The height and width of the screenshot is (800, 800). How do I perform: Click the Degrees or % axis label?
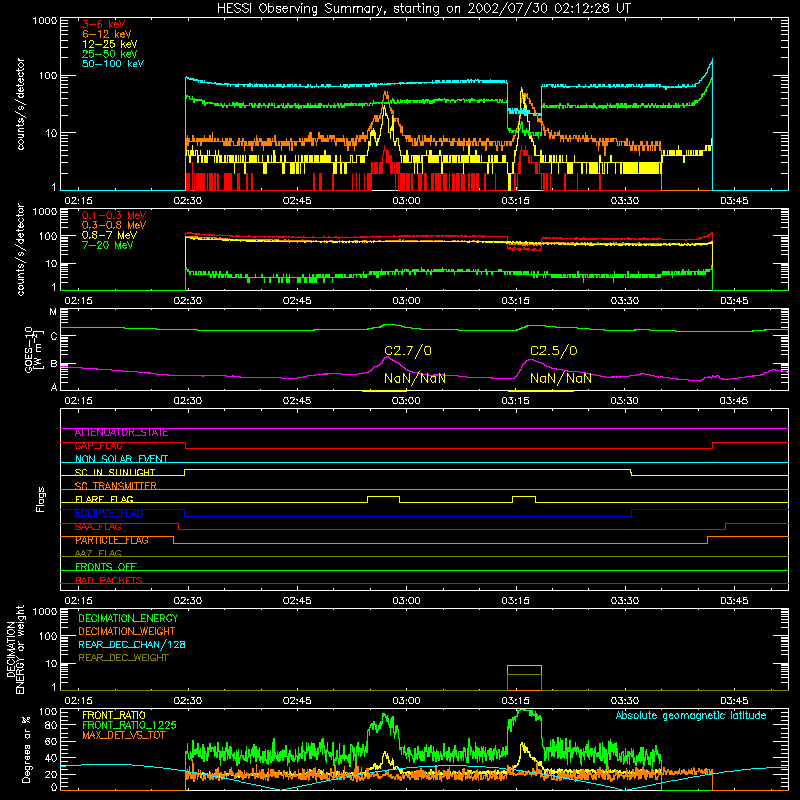coord(26,749)
